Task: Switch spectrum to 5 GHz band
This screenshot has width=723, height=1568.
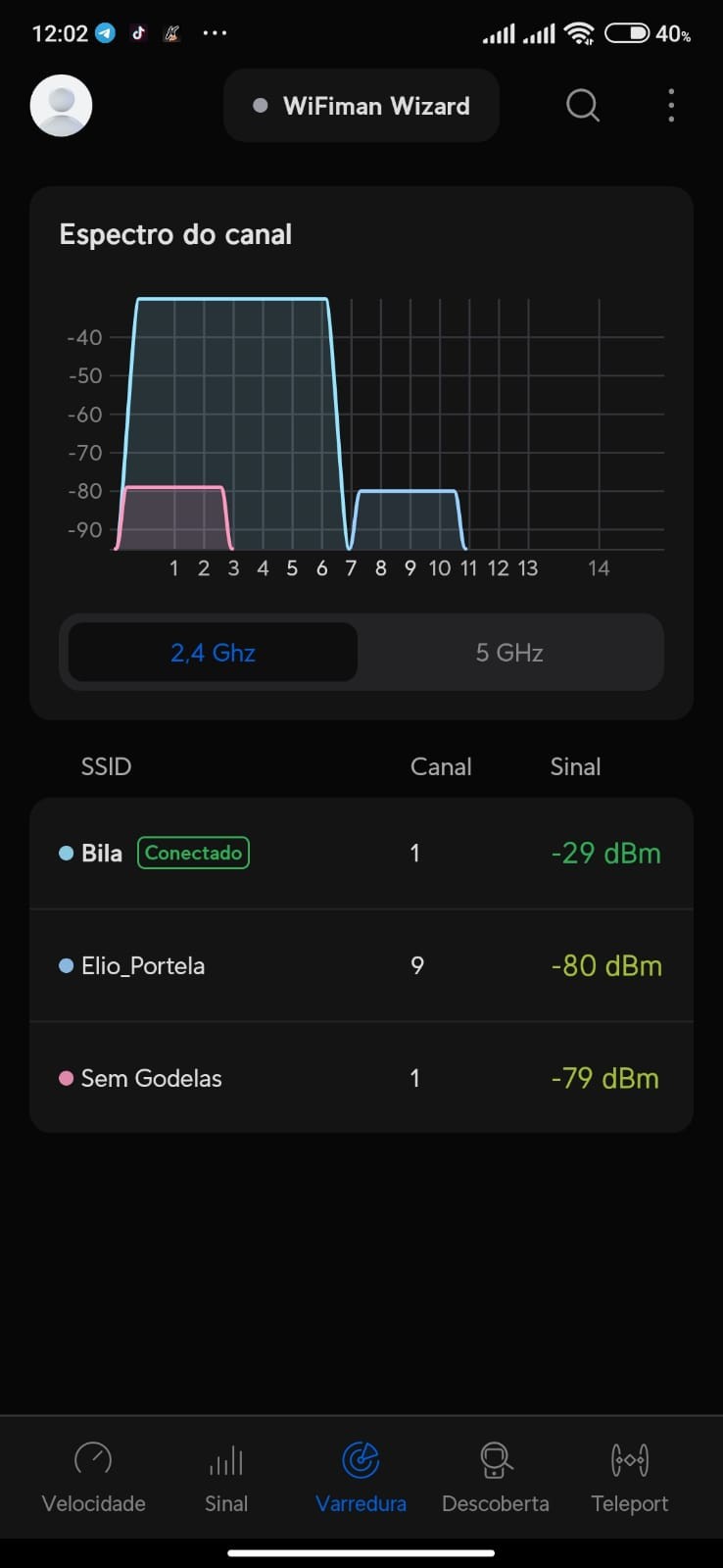Action: click(x=509, y=653)
